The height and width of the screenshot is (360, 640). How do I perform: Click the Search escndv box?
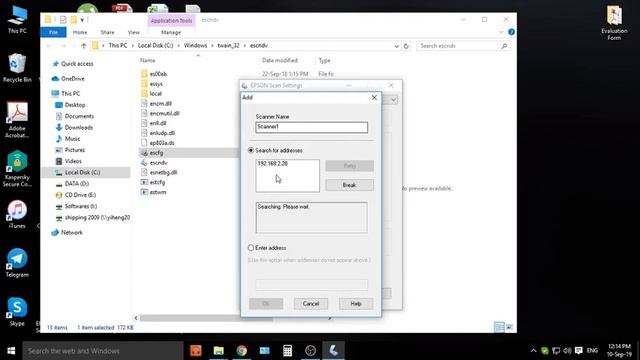464,46
